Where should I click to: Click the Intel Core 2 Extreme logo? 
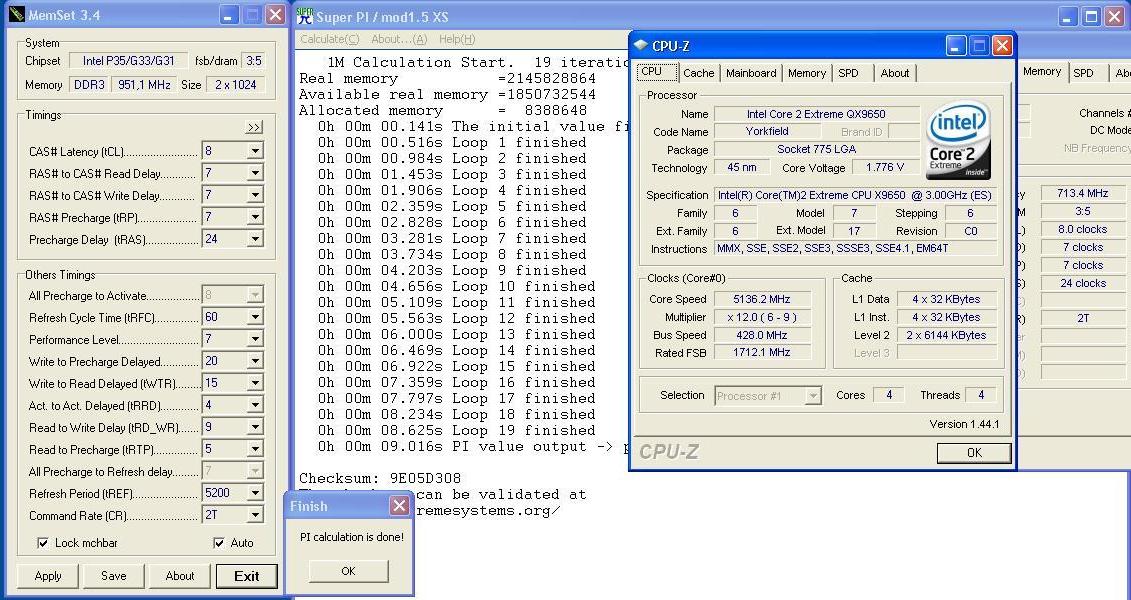click(959, 141)
